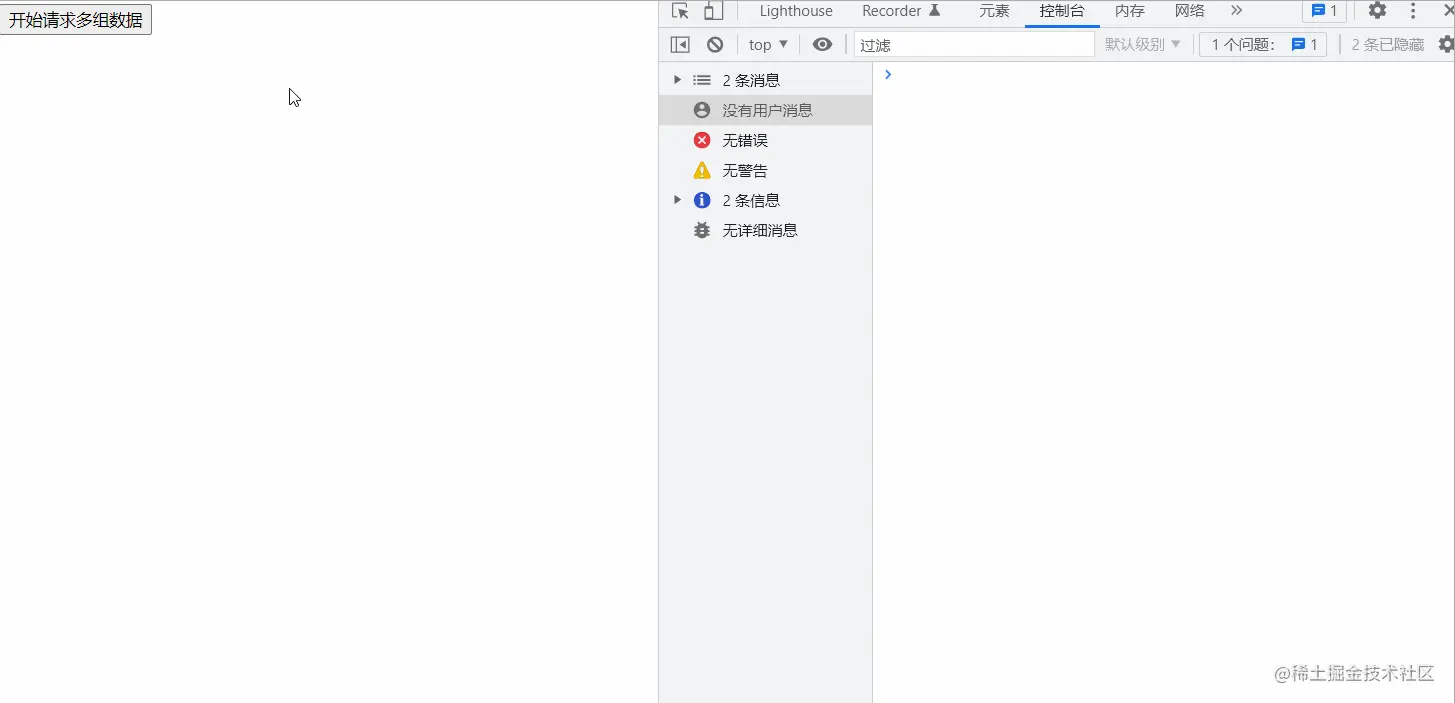Viewport: 1455px width, 703px height.
Task: Select the 没有用户消息 sidebar row
Action: [x=765, y=110]
